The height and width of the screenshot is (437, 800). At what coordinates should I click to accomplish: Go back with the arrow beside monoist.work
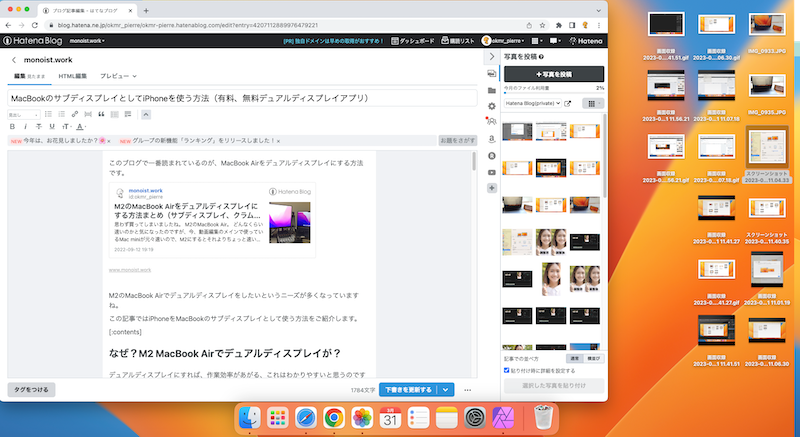[14, 60]
